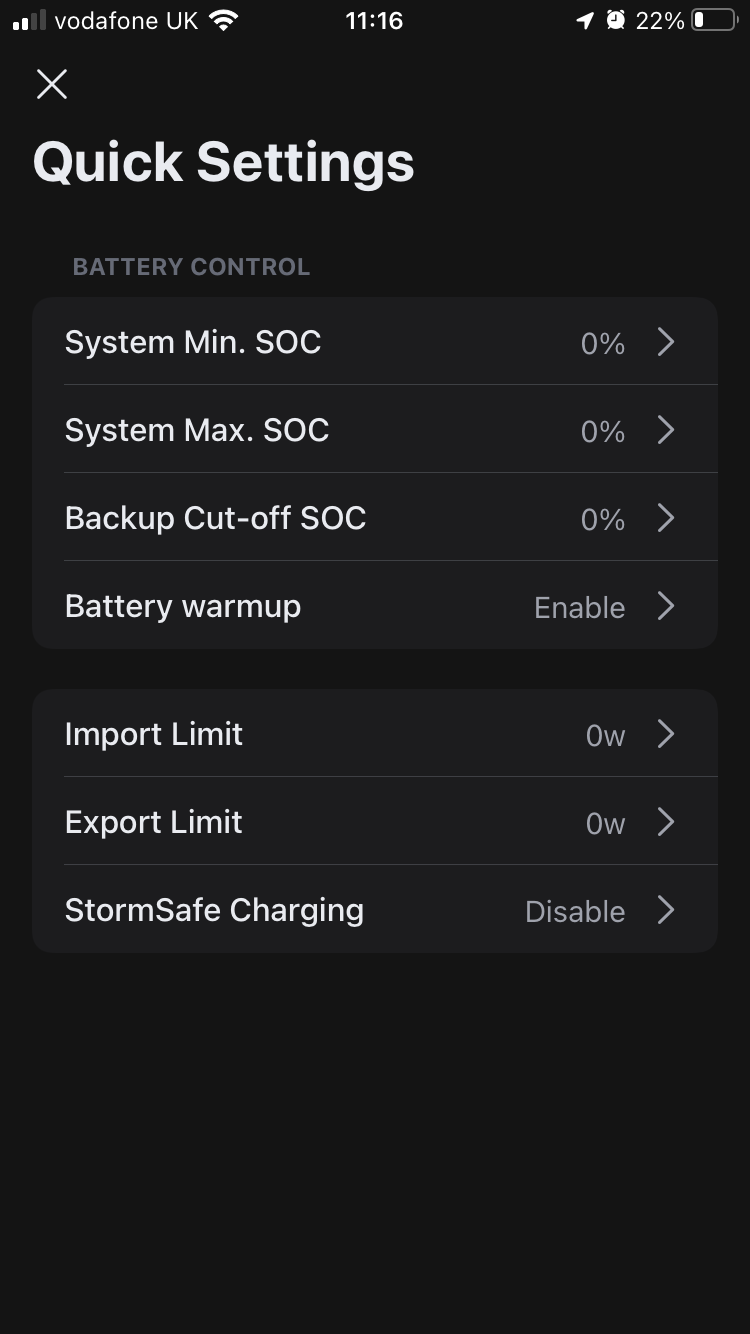The image size is (750, 1334).
Task: Change StormSafe Charging Disable value
Action: [x=575, y=911]
